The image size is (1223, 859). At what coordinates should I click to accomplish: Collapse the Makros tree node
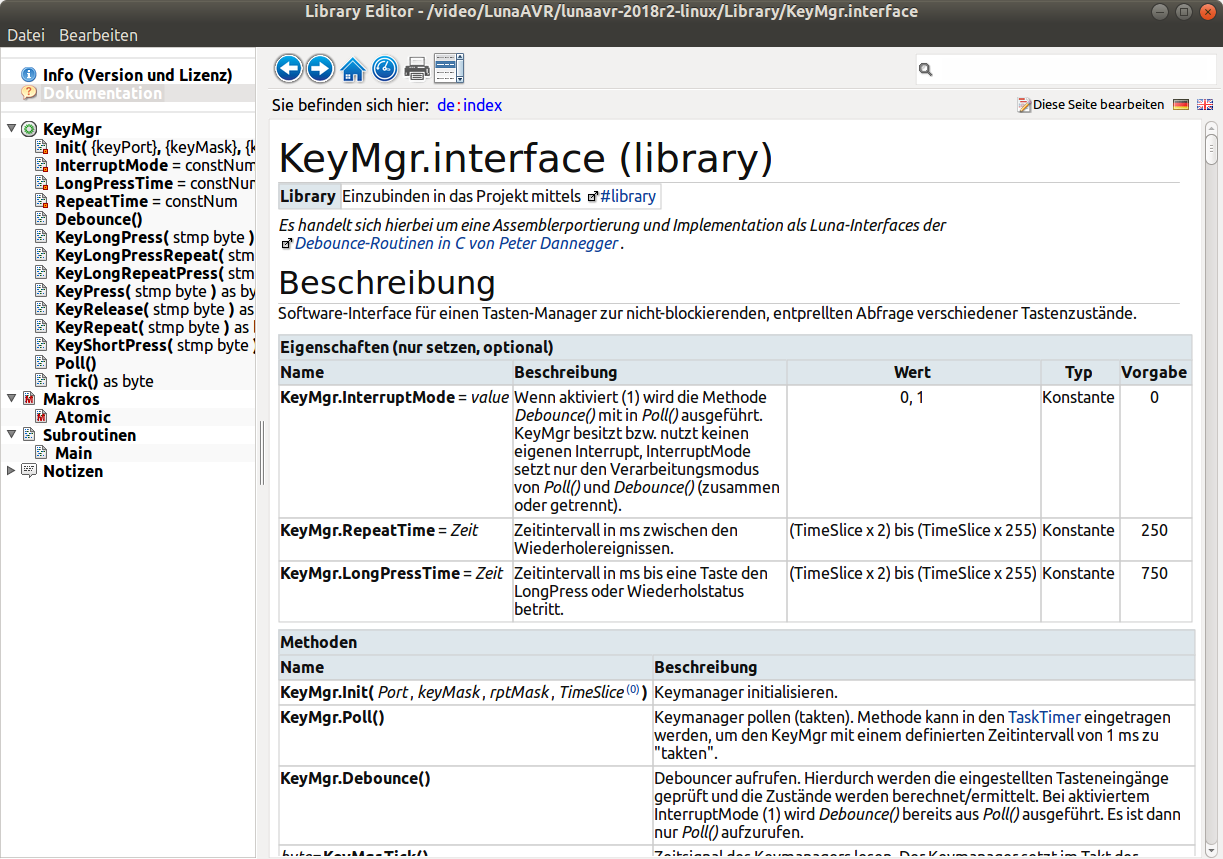coord(11,399)
